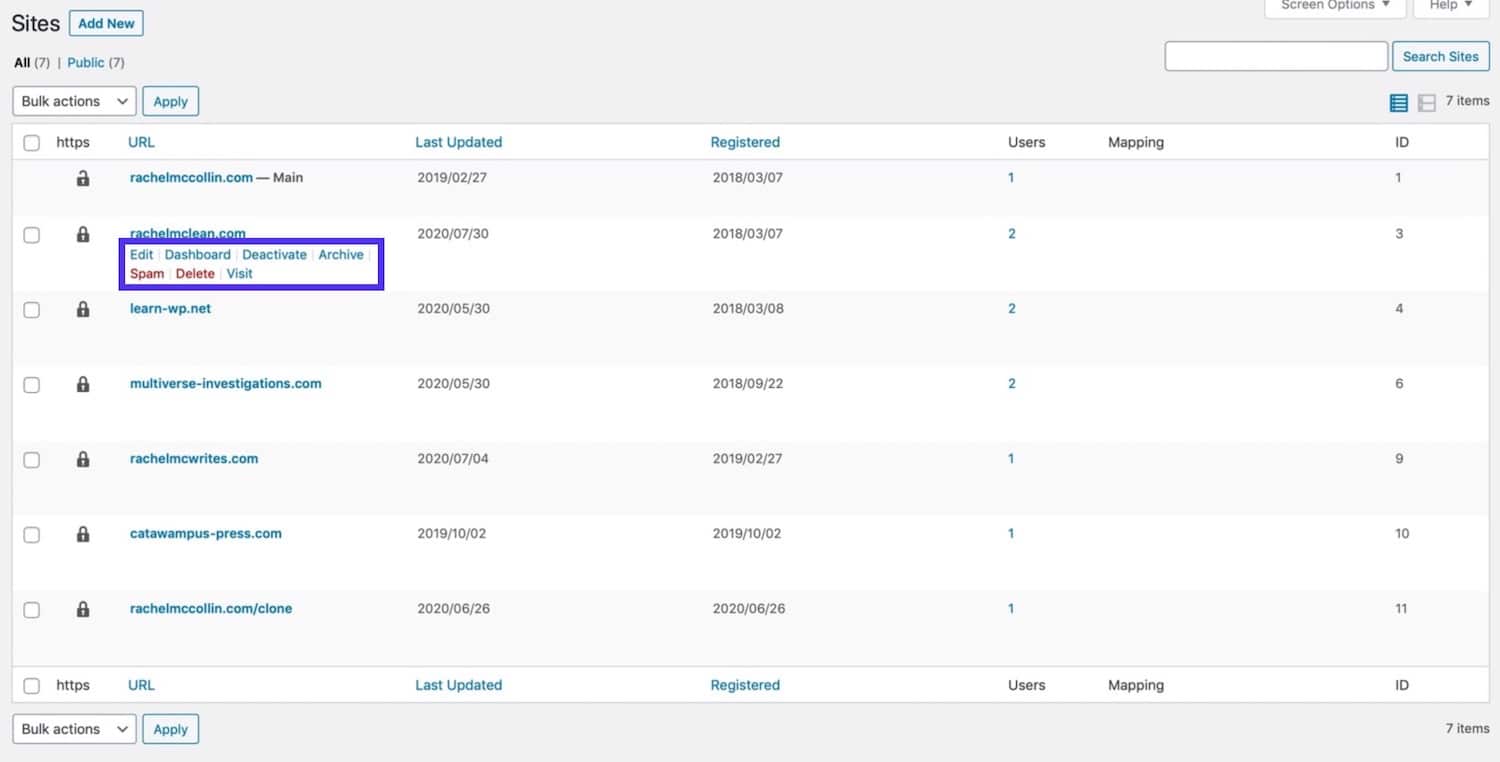Click the Add New button

click(105, 22)
